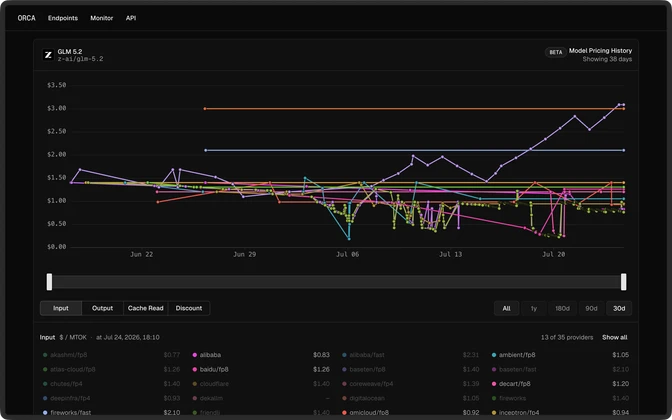Select the 180d time range

562,309
